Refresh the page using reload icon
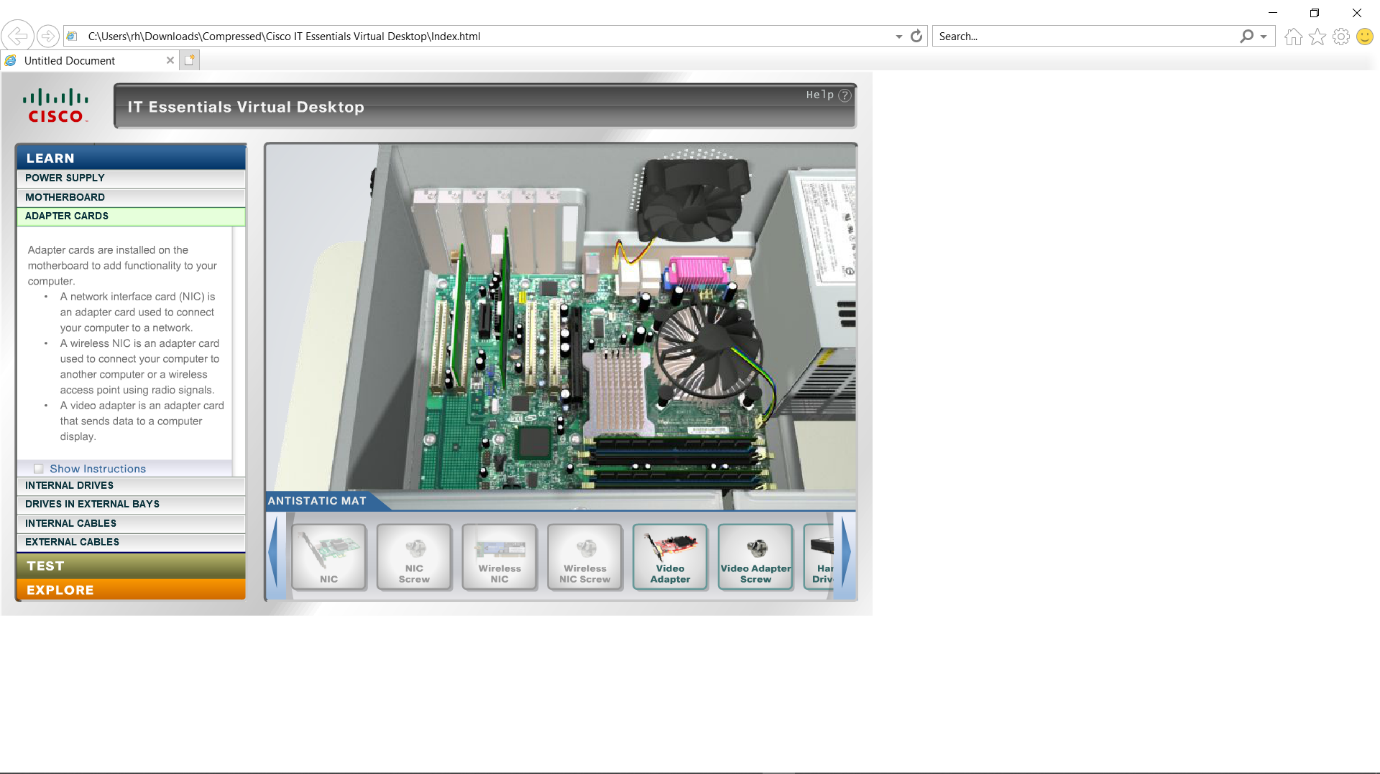Image resolution: width=1380 pixels, height=774 pixels. pos(916,36)
